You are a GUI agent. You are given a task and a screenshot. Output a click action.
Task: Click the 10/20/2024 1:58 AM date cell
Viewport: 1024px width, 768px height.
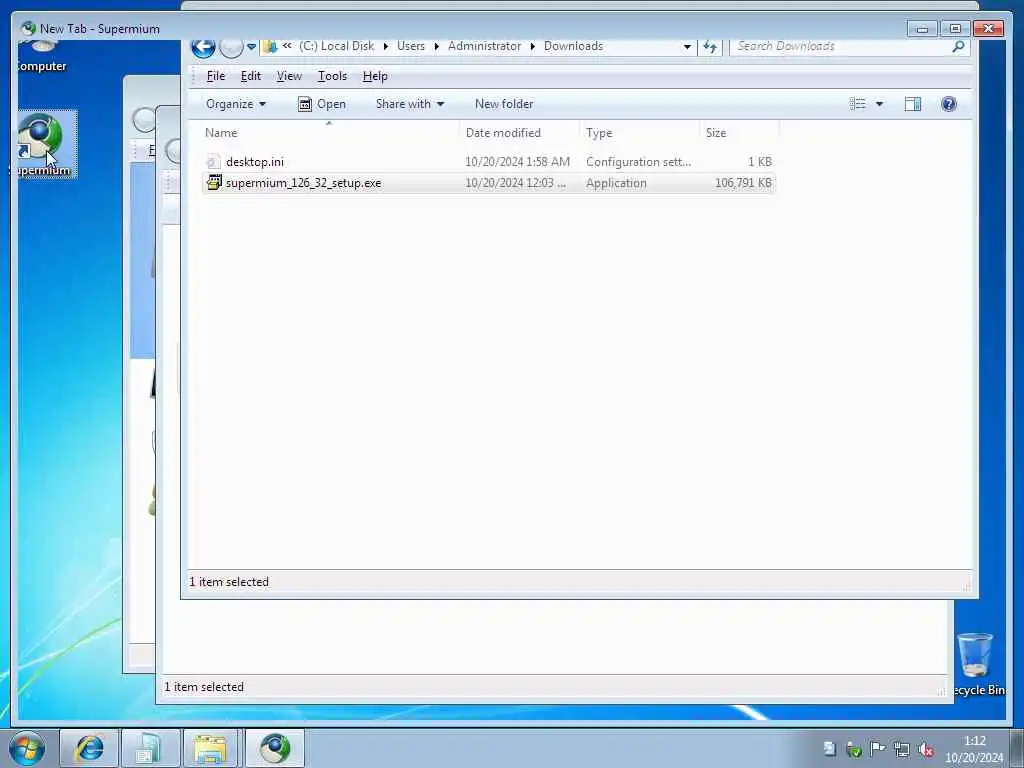[517, 162]
